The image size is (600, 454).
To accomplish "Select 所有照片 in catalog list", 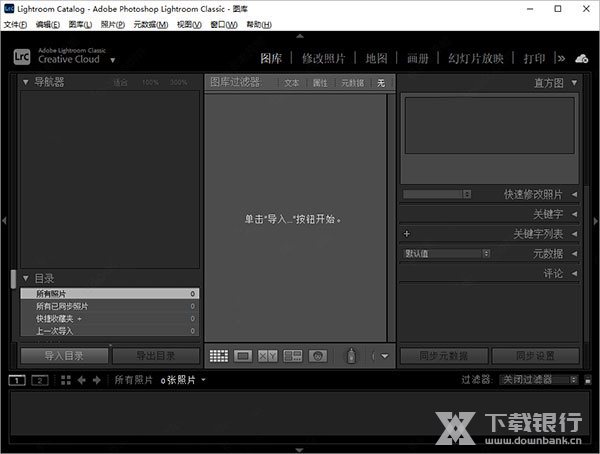I will click(110, 294).
